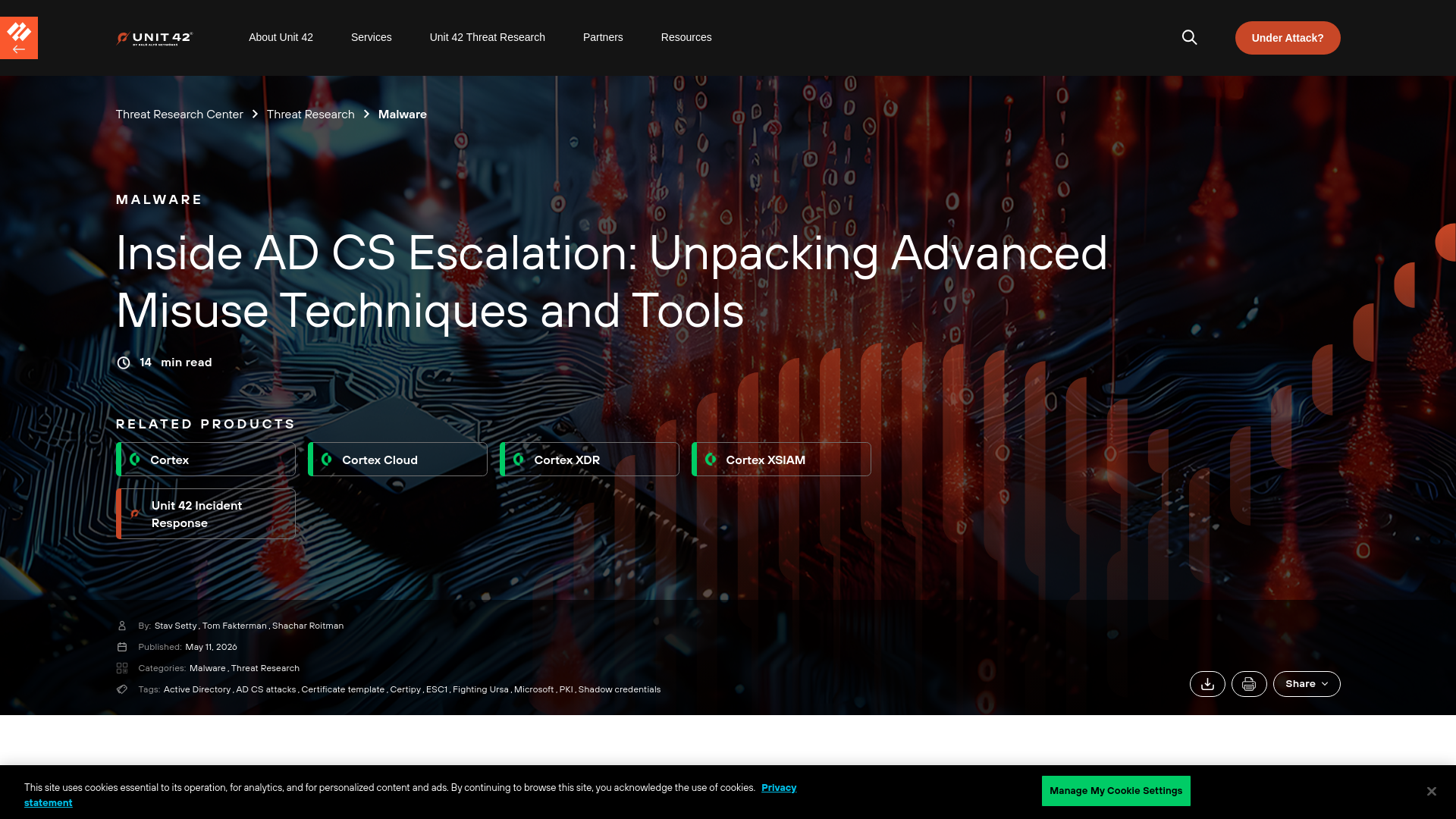This screenshot has height=819, width=1456.
Task: Click the tags label icon
Action: [x=122, y=689]
